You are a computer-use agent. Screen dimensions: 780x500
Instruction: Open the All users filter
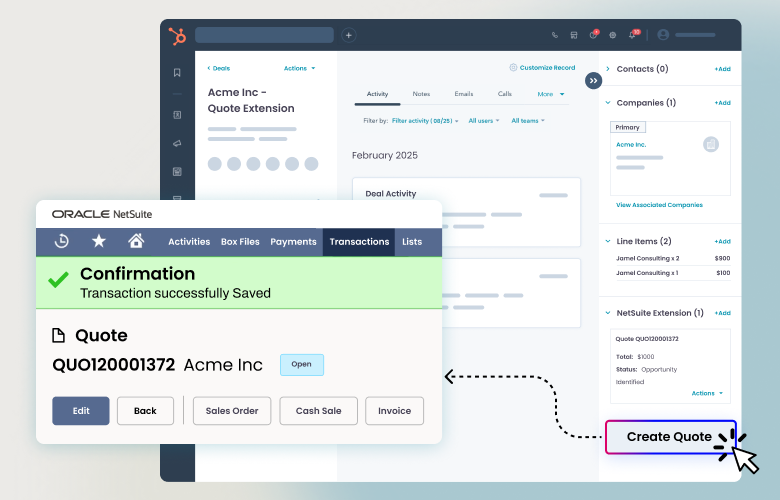point(484,121)
